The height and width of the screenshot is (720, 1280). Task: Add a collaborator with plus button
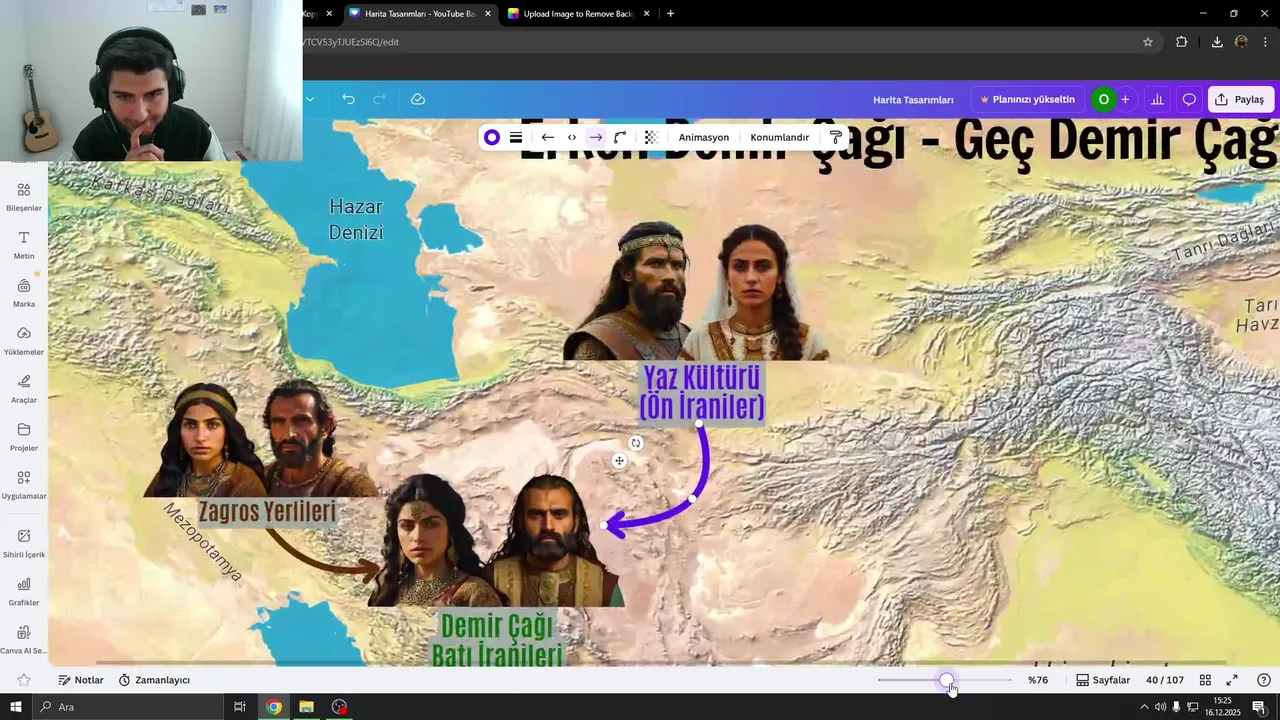1125,100
